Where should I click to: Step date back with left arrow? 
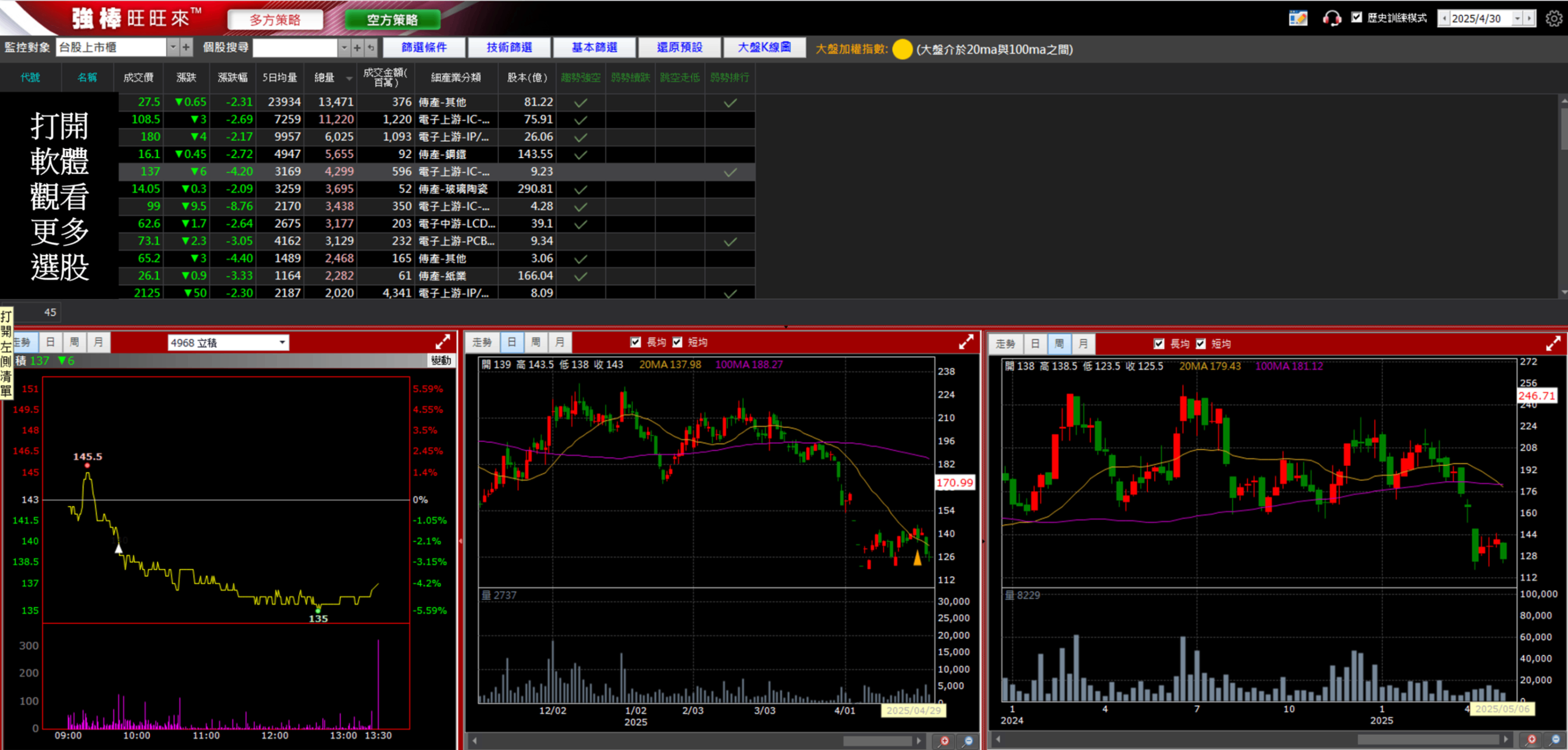click(1444, 18)
